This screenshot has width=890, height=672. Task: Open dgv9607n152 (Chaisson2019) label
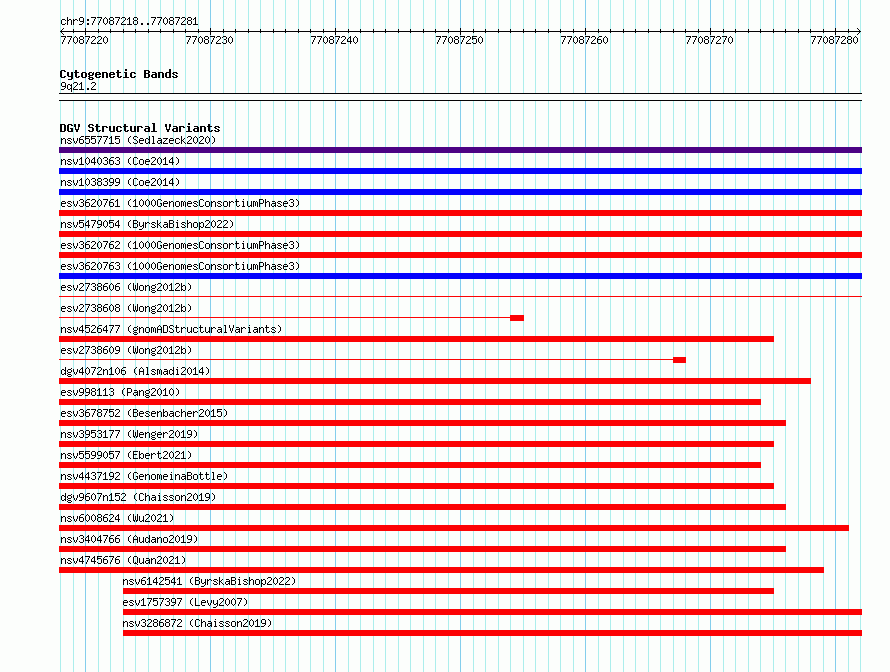(138, 497)
